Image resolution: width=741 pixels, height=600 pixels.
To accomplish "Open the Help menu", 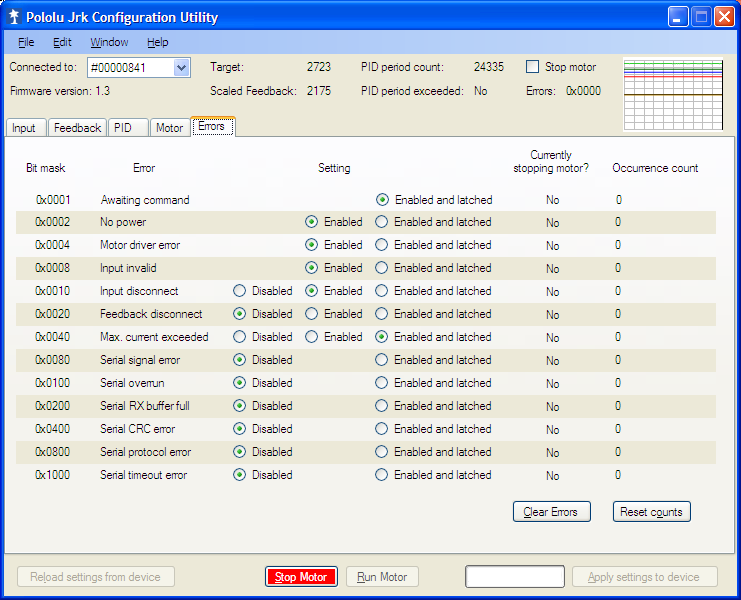I will [x=157, y=43].
